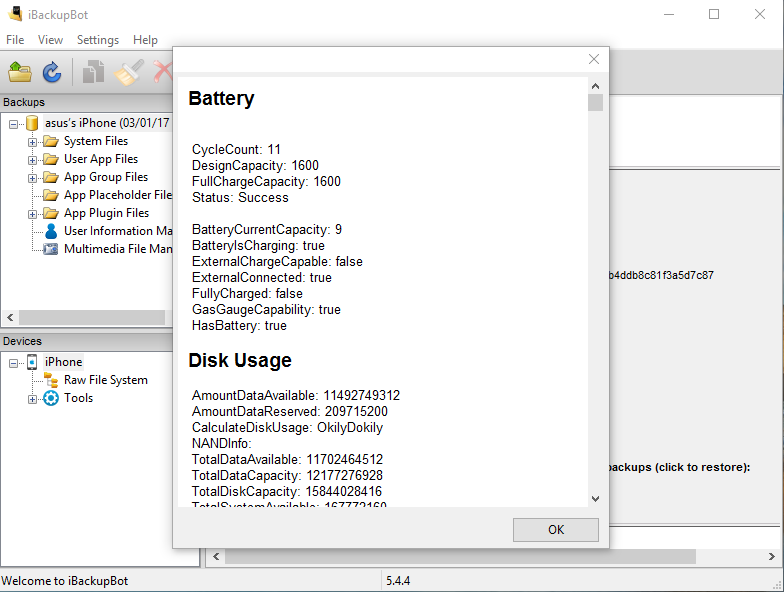Click the TotalDiskCapacity: 15844028416 line
Screen dimensions: 784x592
pos(286,492)
